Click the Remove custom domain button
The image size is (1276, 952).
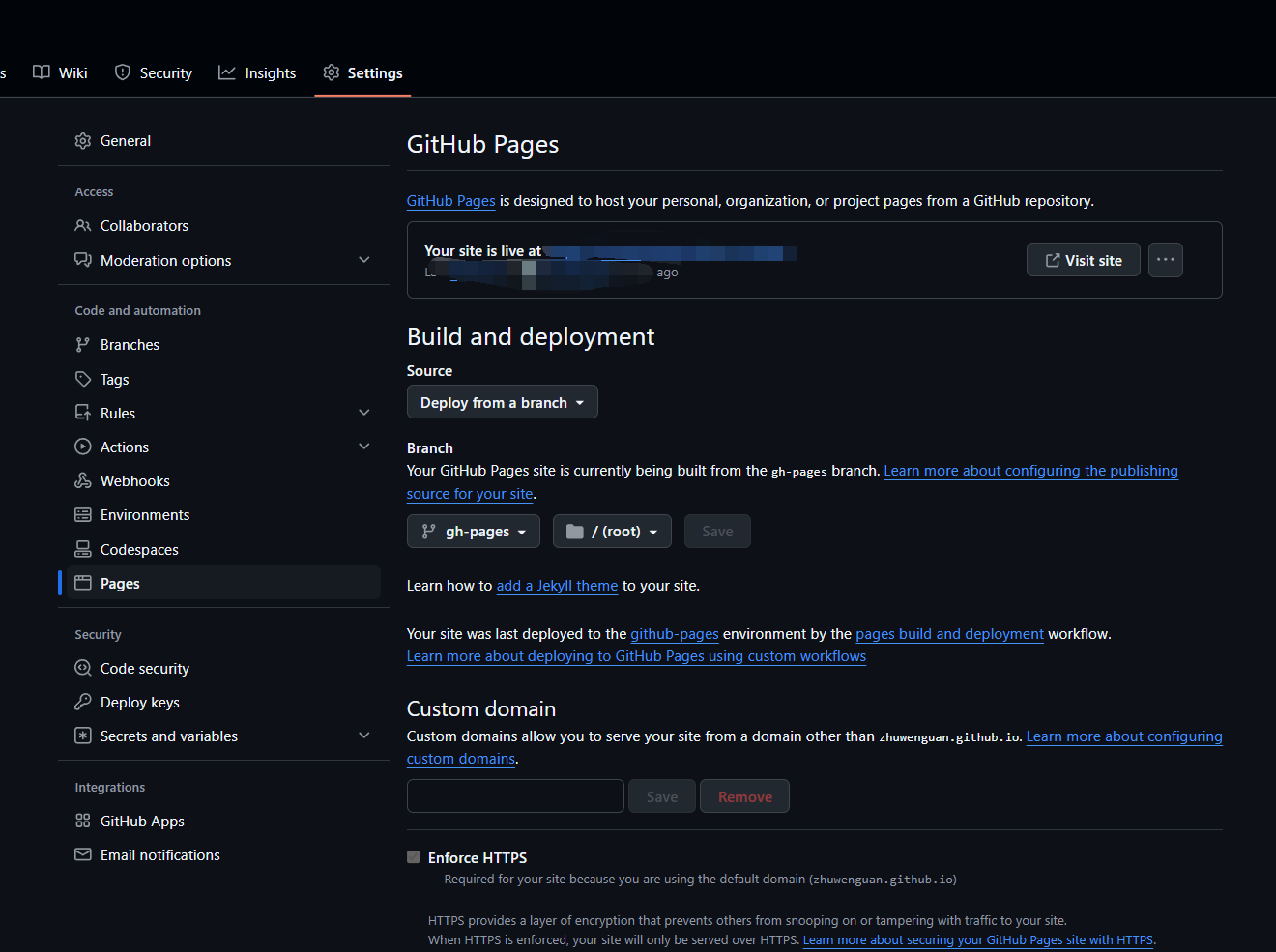(x=744, y=796)
